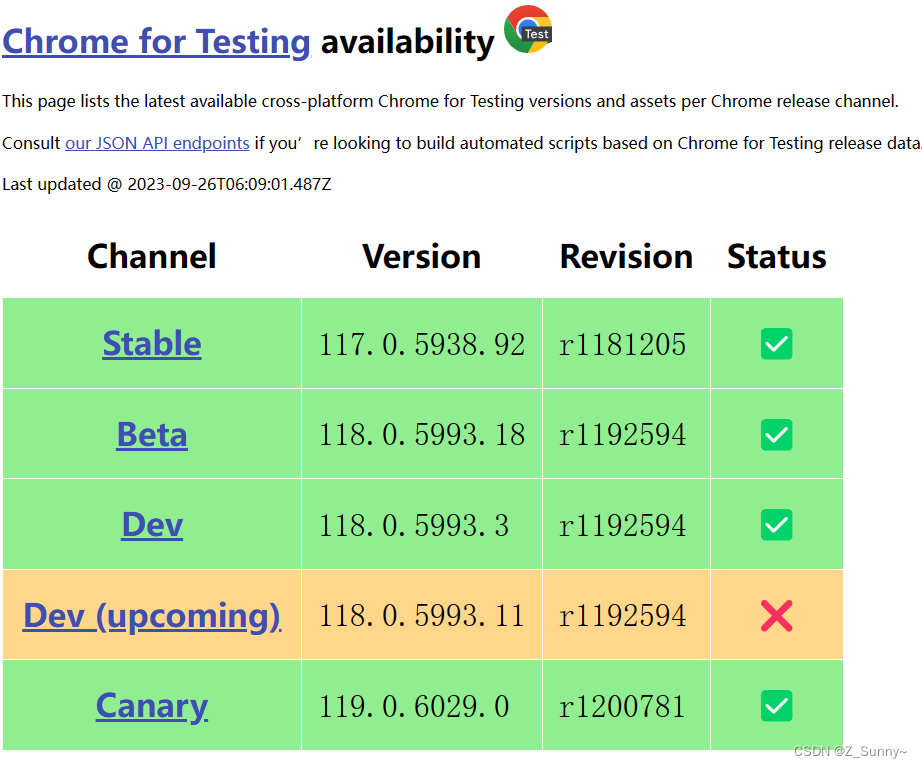Click the green checkmark in Stable row
Image resolution: width=922 pixels, height=768 pixels.
click(x=776, y=345)
